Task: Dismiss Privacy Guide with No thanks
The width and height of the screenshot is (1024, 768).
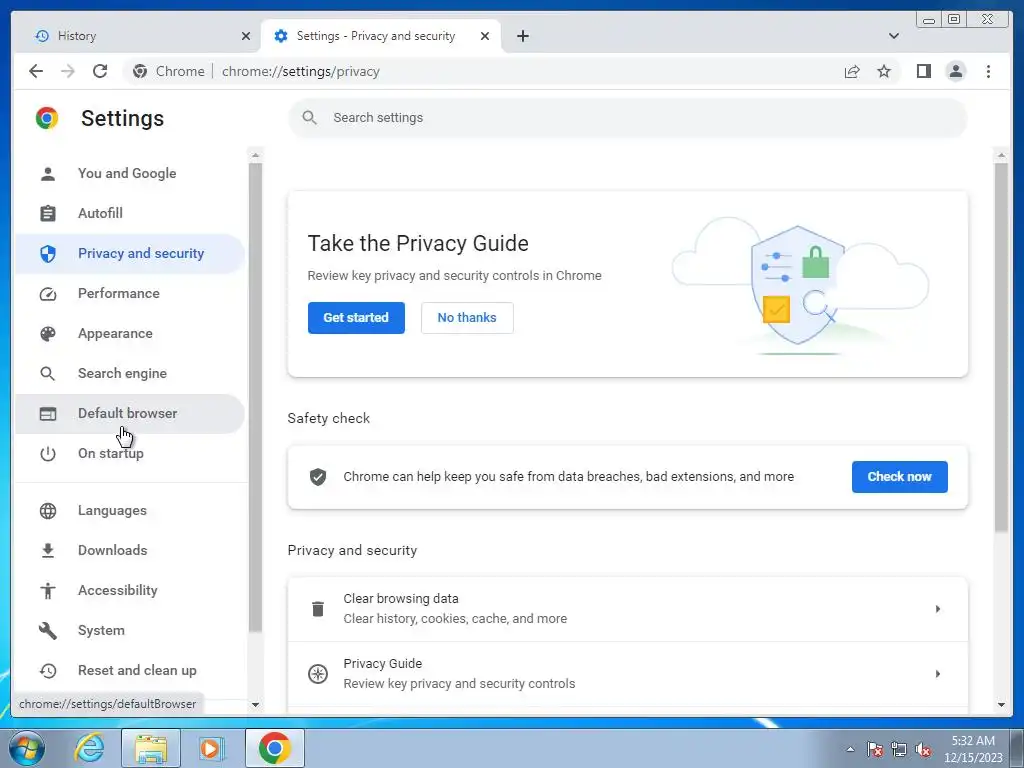Action: pyautogui.click(x=467, y=317)
